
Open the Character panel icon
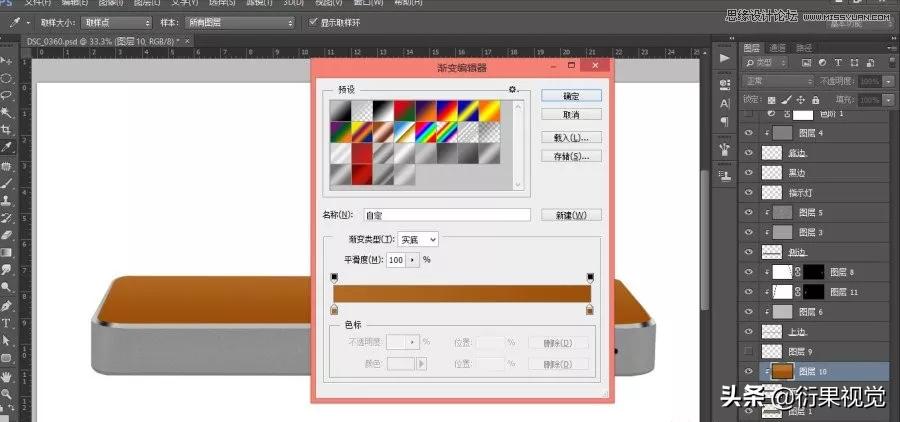pos(724,104)
